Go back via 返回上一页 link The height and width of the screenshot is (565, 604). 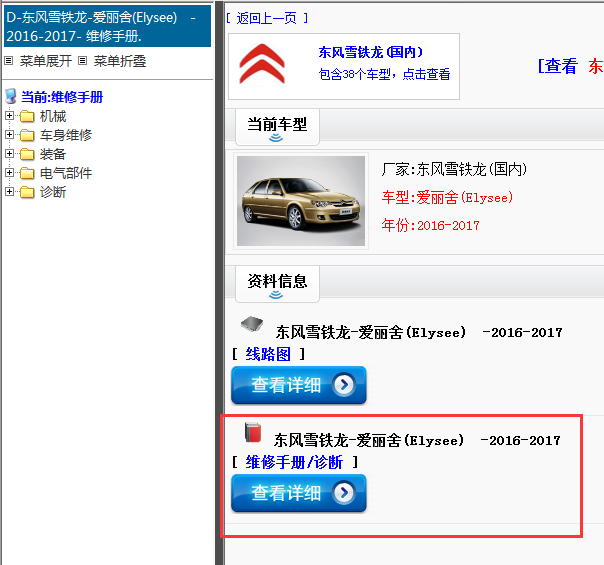(267, 18)
